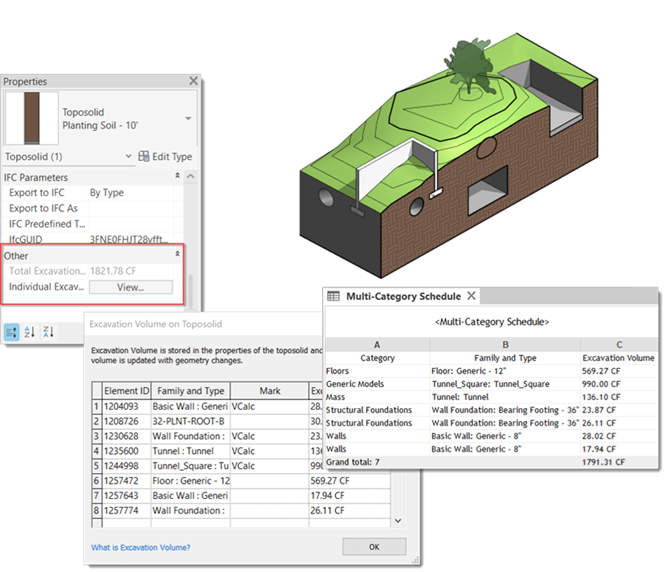The image size is (666, 572).
Task: Click the dialog's Family and Type column header
Action: (x=190, y=391)
